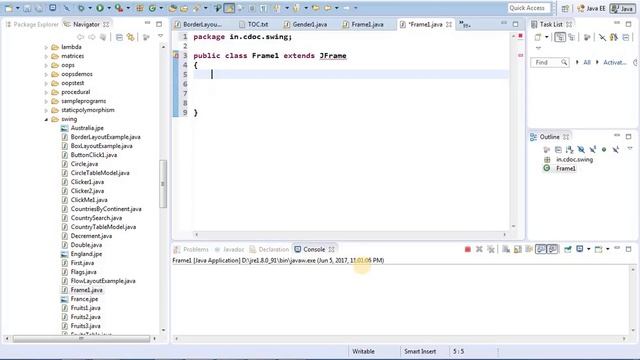Expand the staticpolymorphism folder
This screenshot has width=640, height=360.
click(x=46, y=110)
